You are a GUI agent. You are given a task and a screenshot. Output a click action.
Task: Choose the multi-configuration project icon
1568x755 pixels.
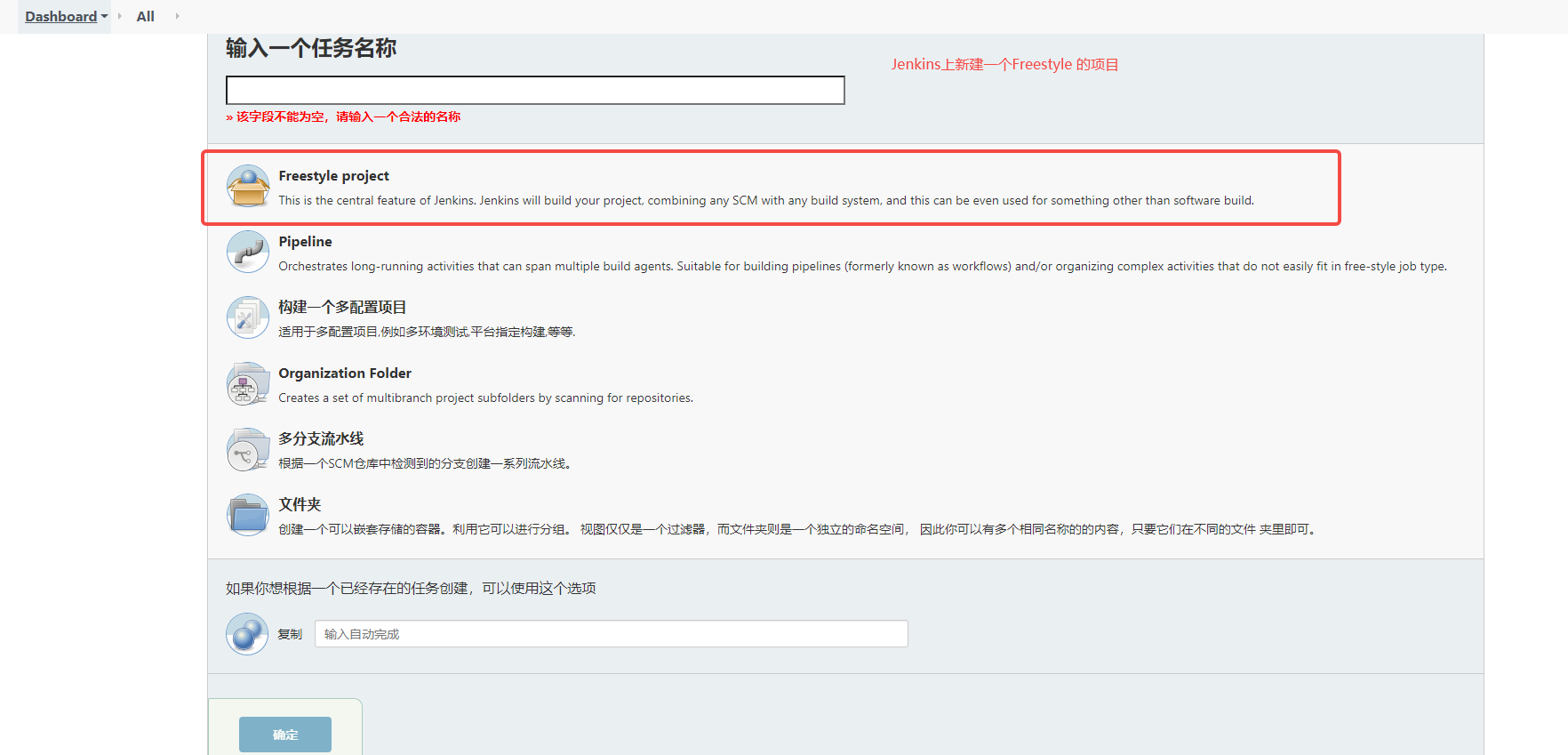248,317
